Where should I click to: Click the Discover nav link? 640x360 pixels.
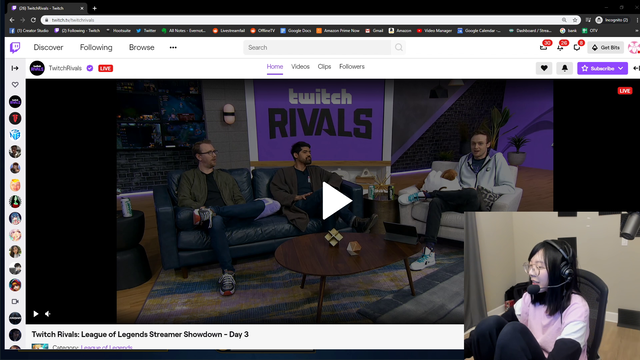48,47
